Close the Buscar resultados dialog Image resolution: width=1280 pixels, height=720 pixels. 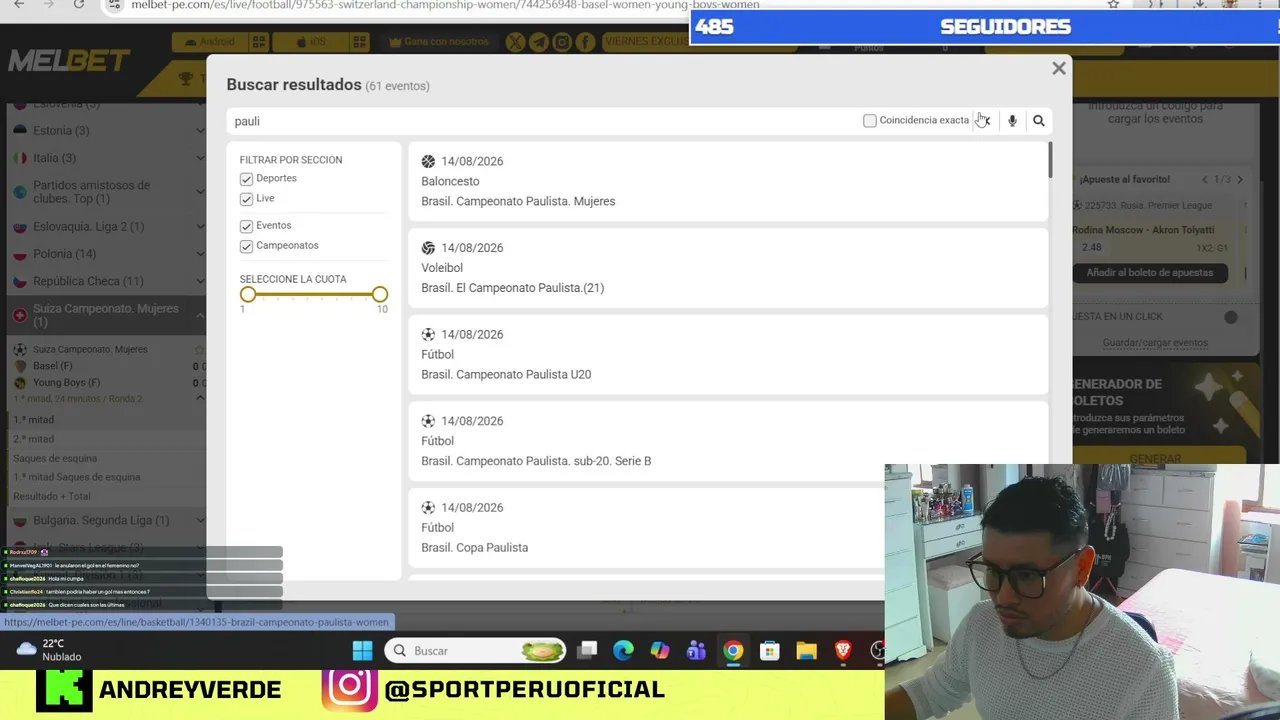(x=1059, y=68)
